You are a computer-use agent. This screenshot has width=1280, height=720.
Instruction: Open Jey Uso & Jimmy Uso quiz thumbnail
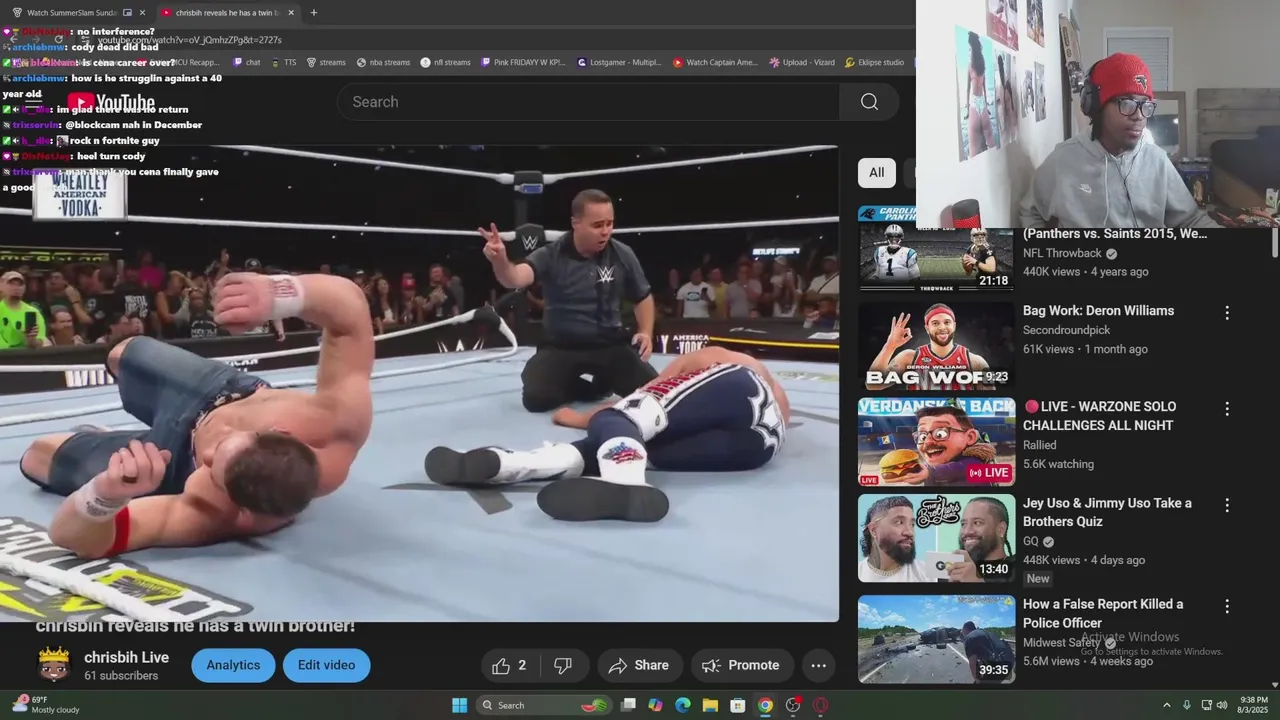(x=936, y=538)
